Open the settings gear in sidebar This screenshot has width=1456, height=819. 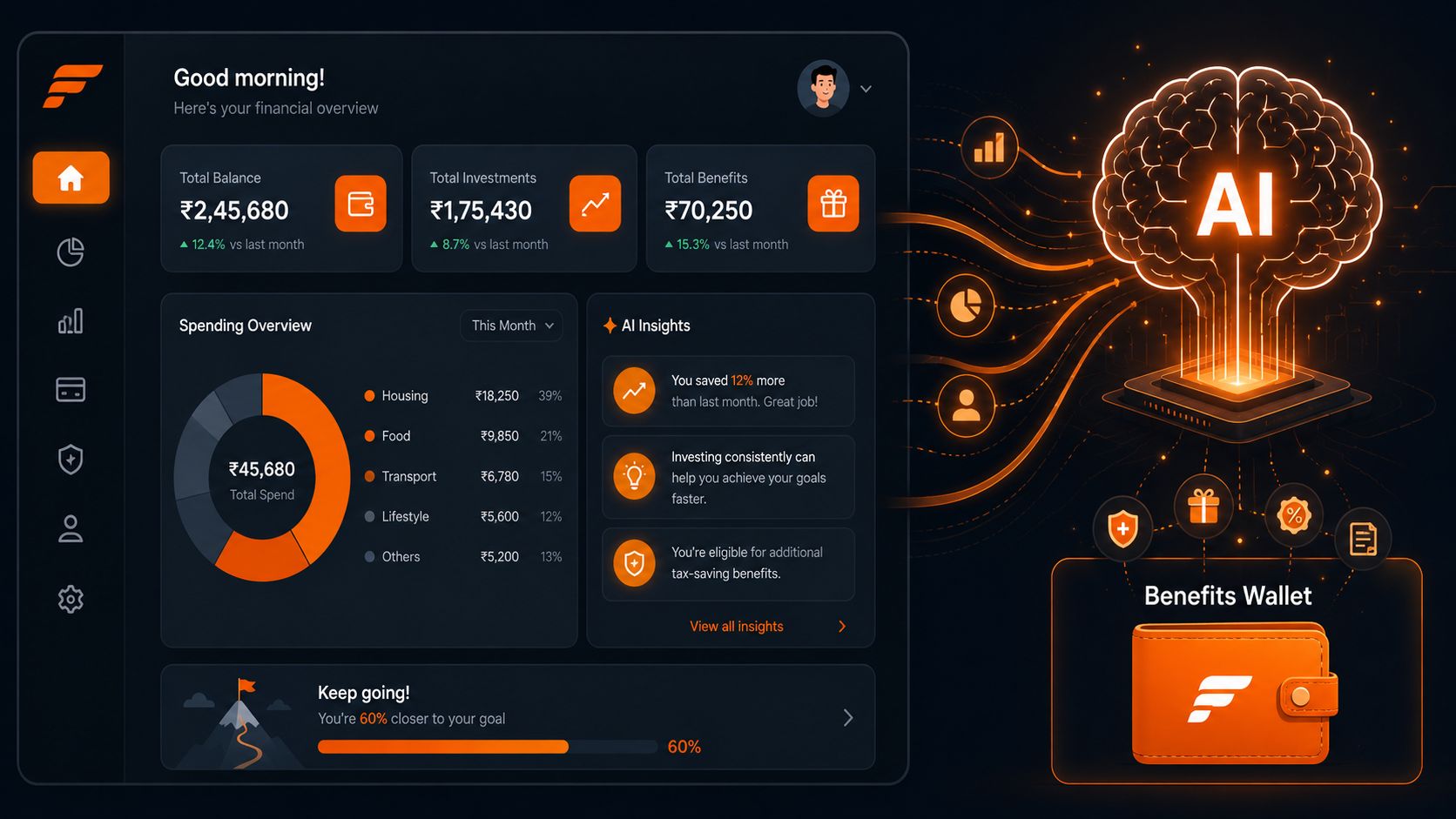pos(71,599)
